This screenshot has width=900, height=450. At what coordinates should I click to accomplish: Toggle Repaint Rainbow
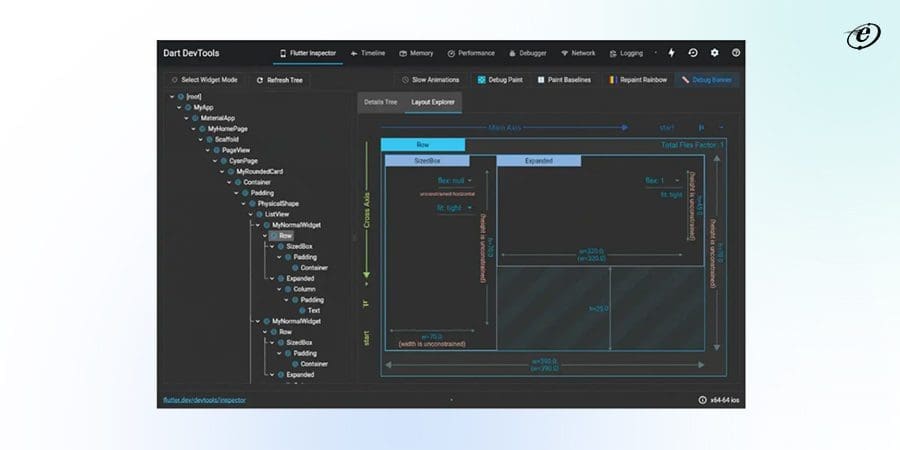[x=638, y=80]
